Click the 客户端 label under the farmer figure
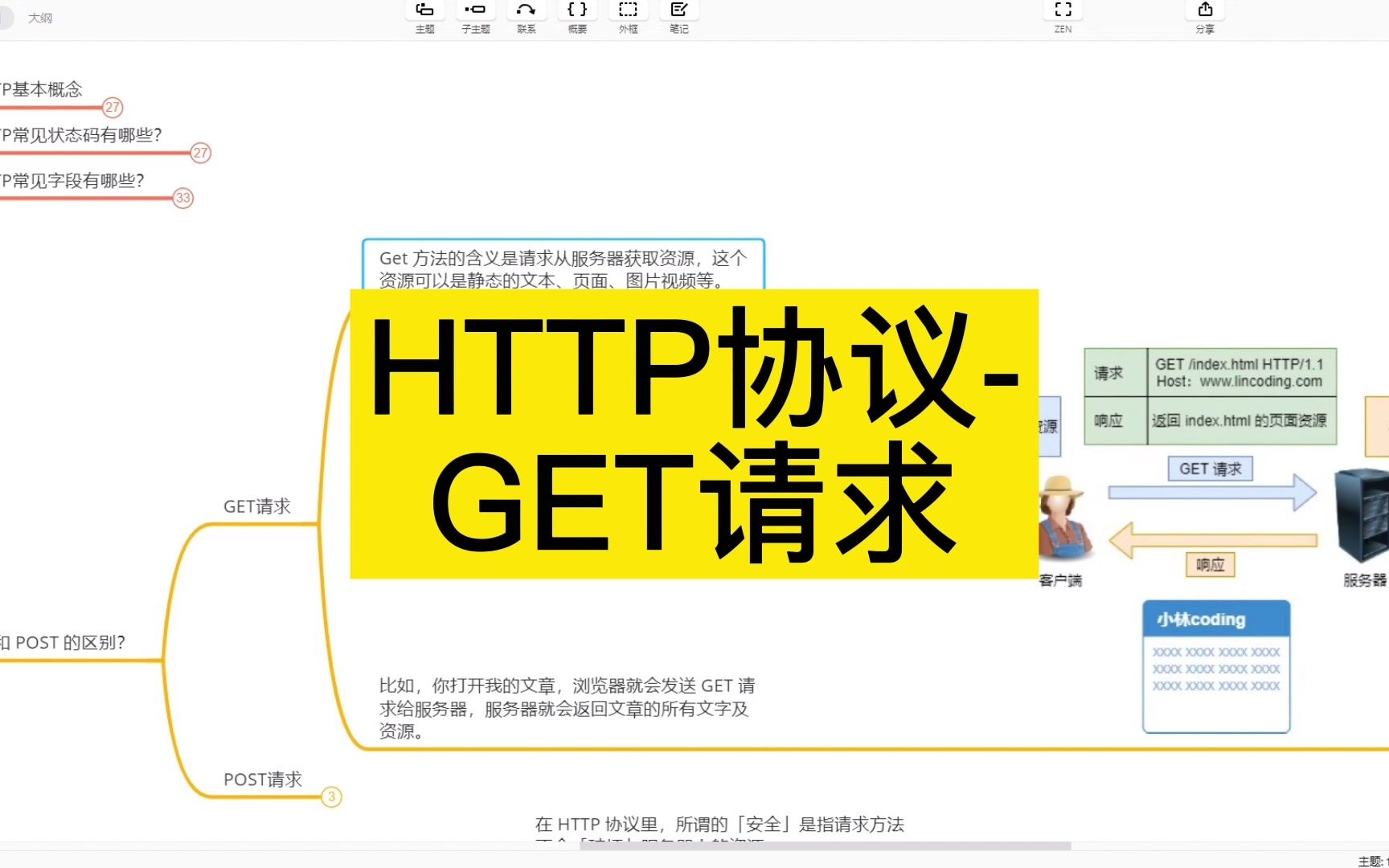The image size is (1389, 868). click(1060, 579)
